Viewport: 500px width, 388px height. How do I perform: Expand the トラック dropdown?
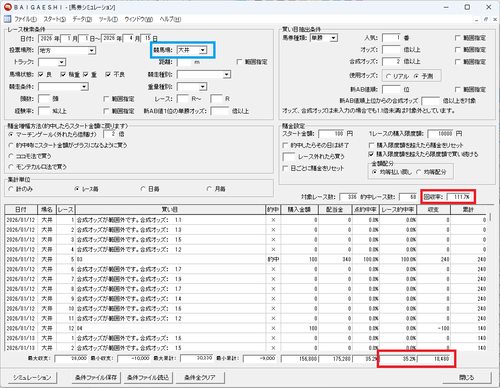point(62,62)
